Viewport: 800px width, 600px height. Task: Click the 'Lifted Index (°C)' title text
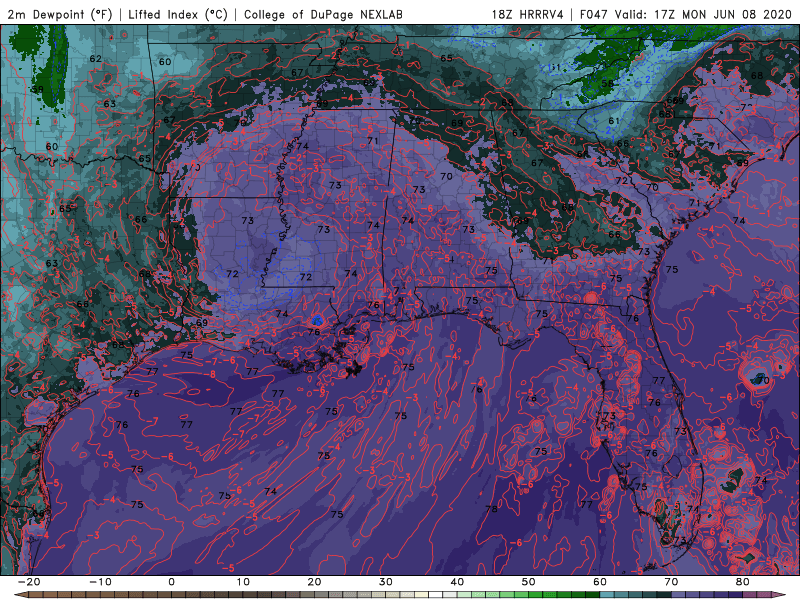(x=178, y=14)
